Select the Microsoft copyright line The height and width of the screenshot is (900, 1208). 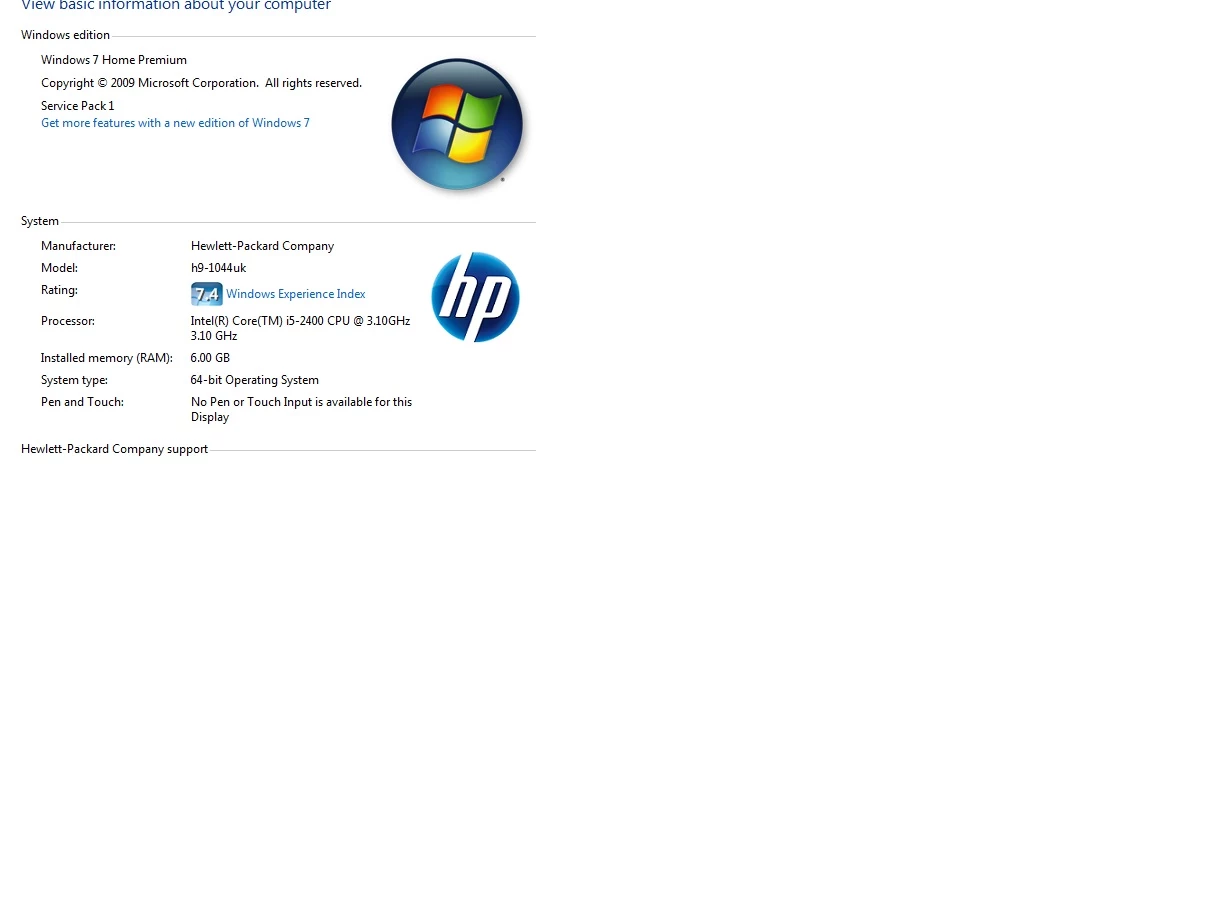click(201, 83)
